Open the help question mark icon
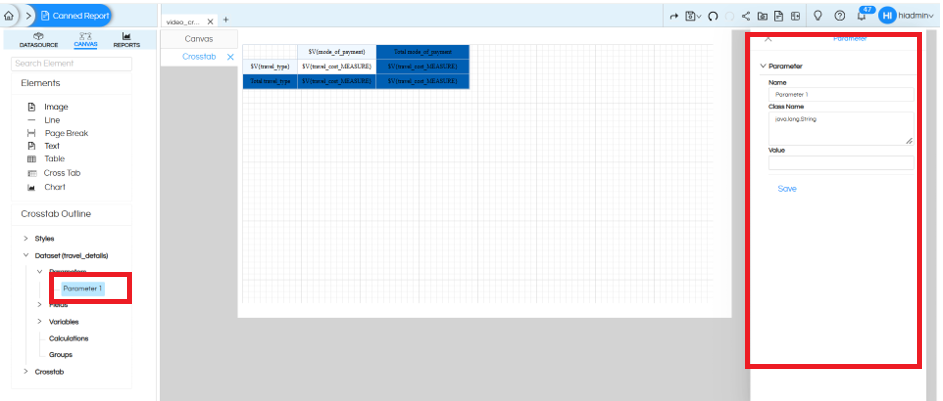Screen dimensions: 943x401 pyautogui.click(x=840, y=16)
